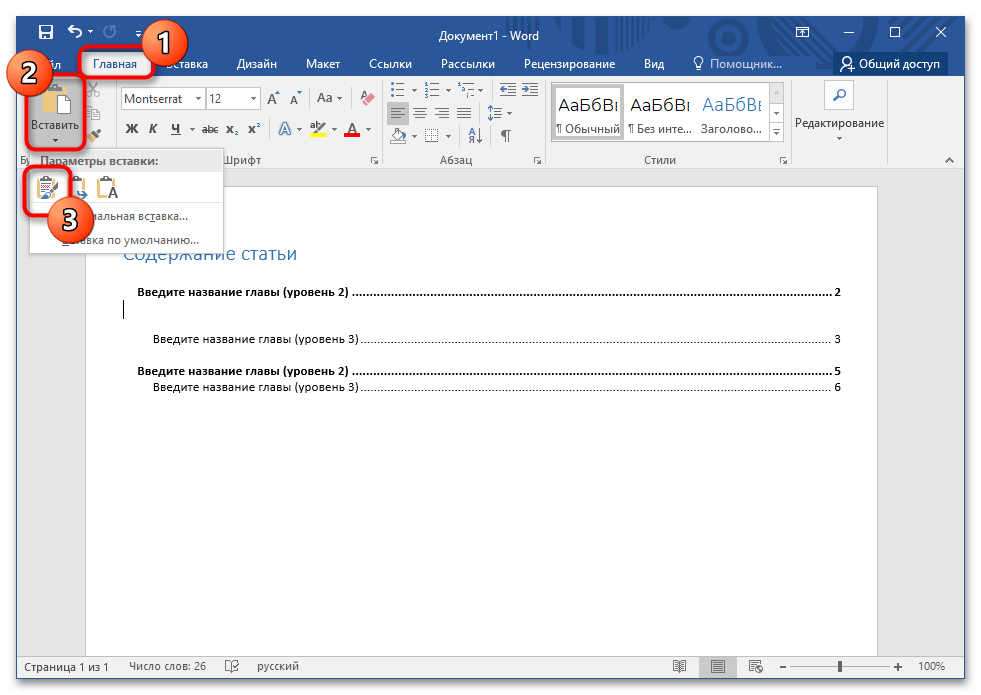
Task: Open the font size 12 dropdown
Action: click(x=253, y=98)
